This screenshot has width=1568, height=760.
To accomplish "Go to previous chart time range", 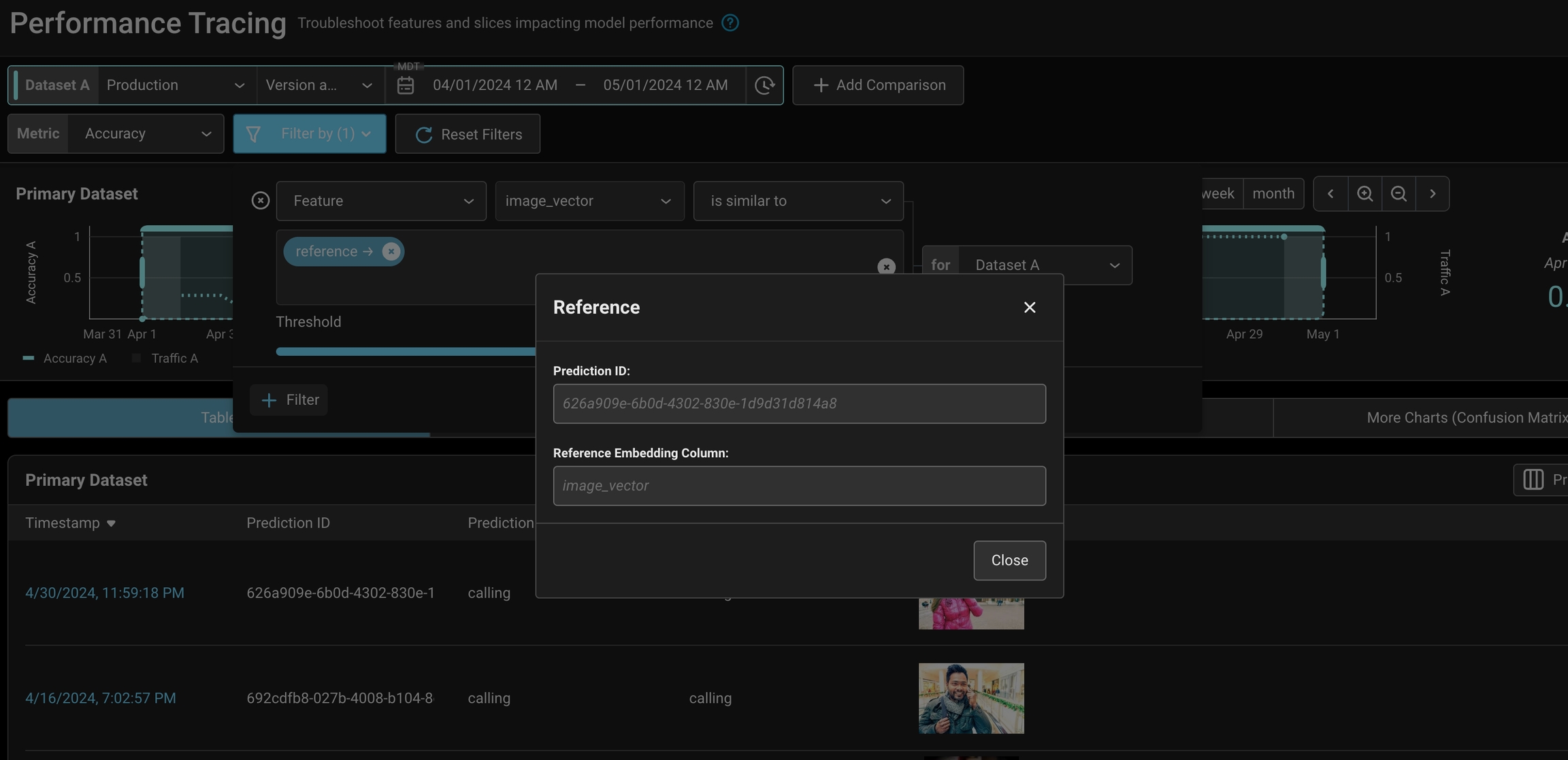I will 1330,194.
